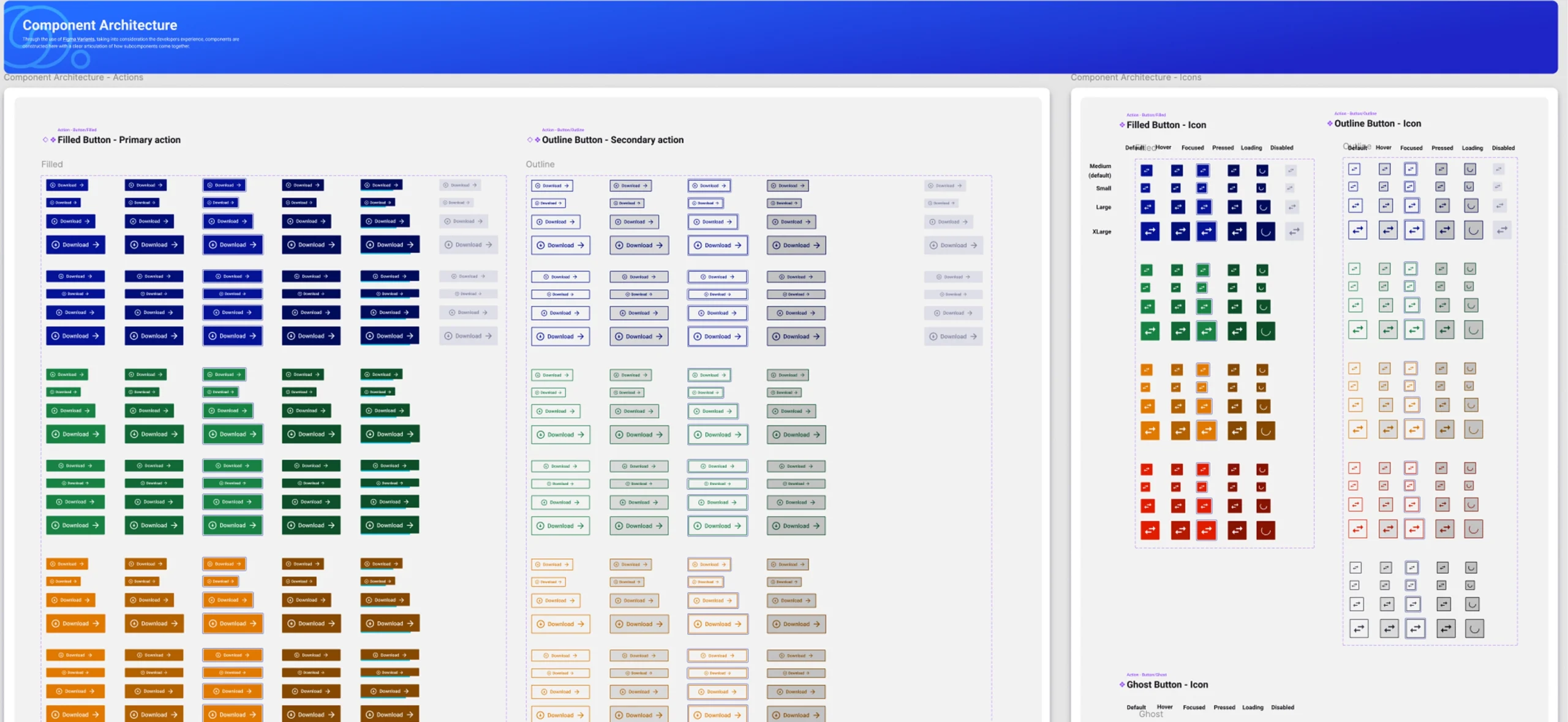Click XLarge green filled Pressed swap icon button

1237,331
